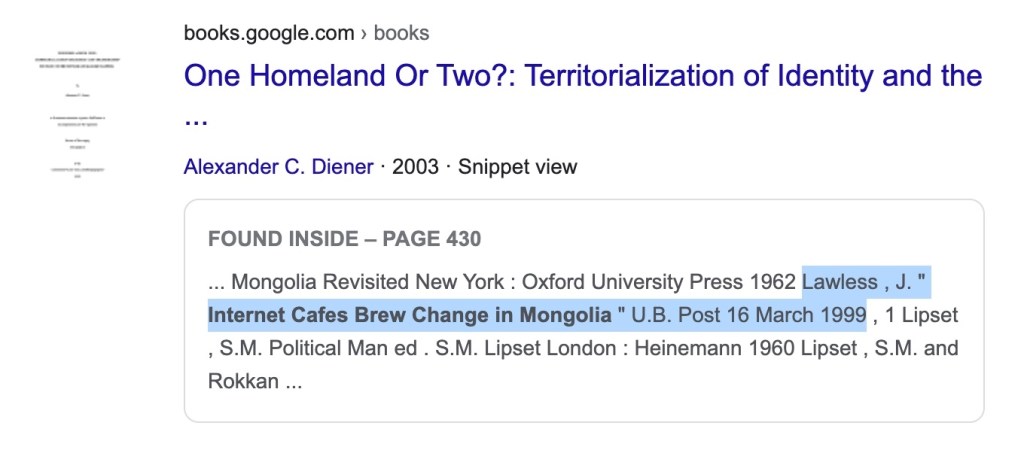Click bold "Internet Cafes Brew Change in Mongolia"
Screen dimensions: 1024x450
[409, 315]
